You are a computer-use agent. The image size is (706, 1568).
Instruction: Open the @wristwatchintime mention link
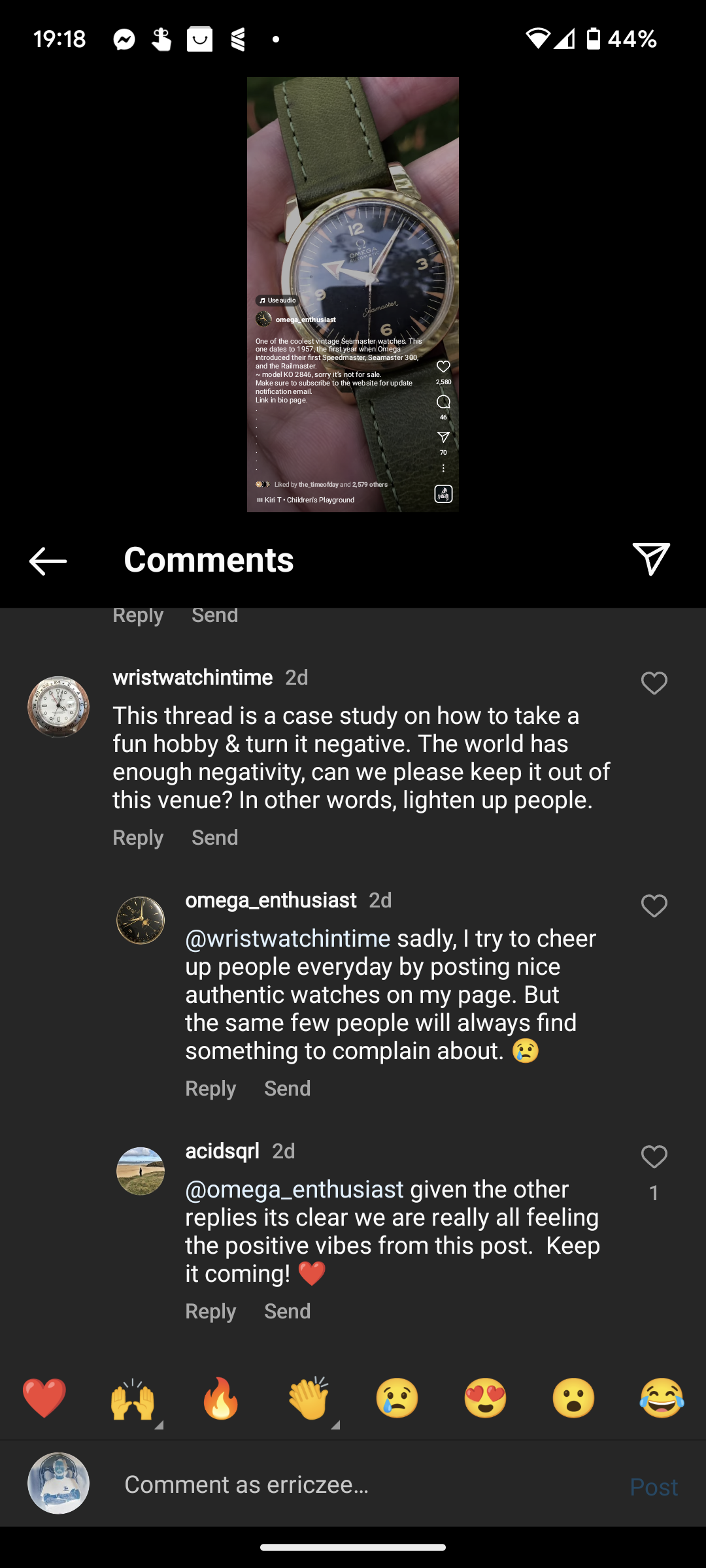[288, 939]
